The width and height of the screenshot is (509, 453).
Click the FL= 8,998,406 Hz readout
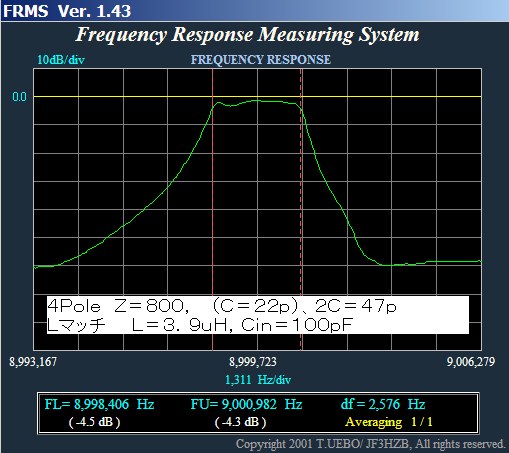point(99,405)
